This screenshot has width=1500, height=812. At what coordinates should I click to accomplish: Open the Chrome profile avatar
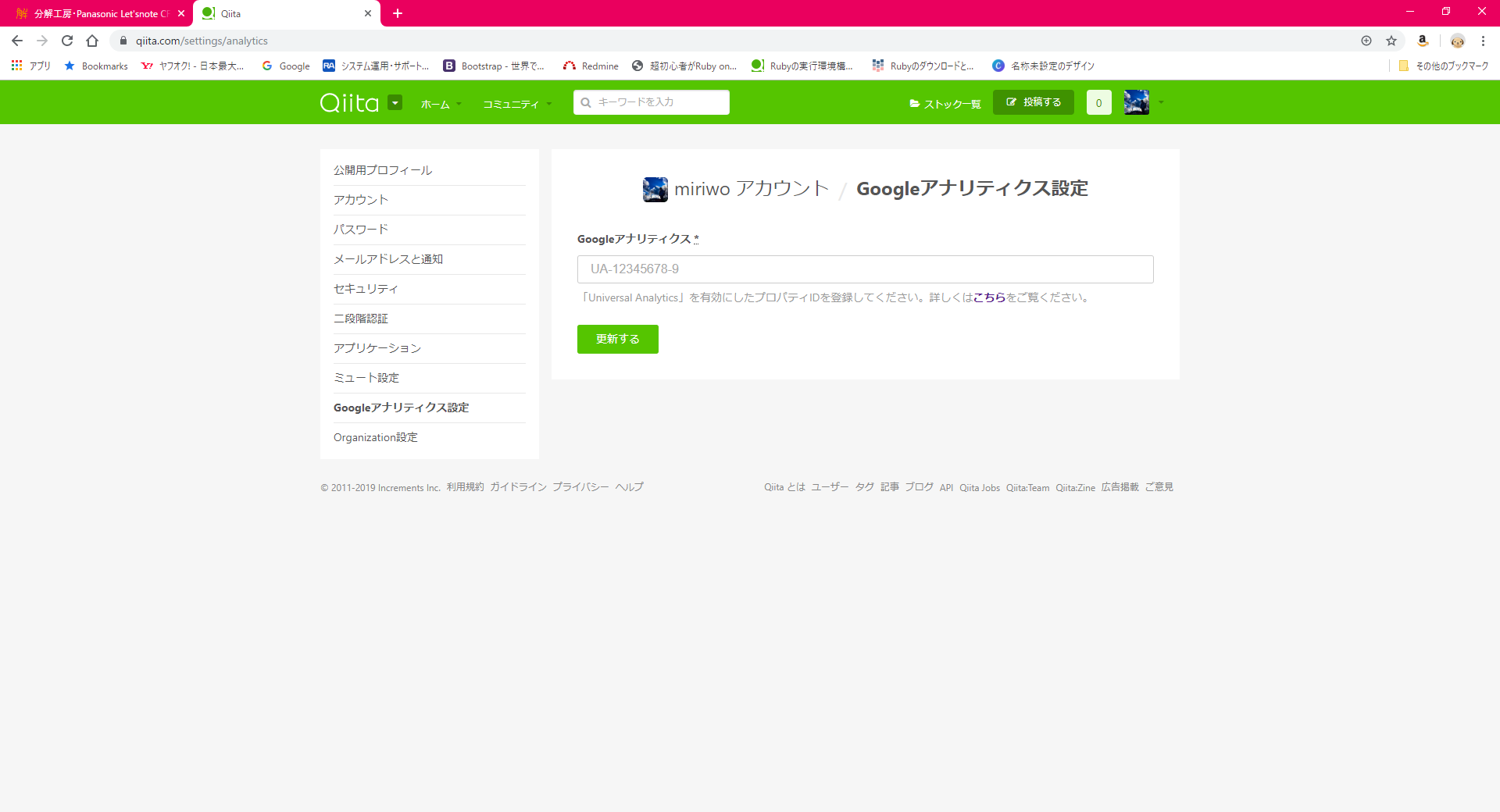(1457, 41)
